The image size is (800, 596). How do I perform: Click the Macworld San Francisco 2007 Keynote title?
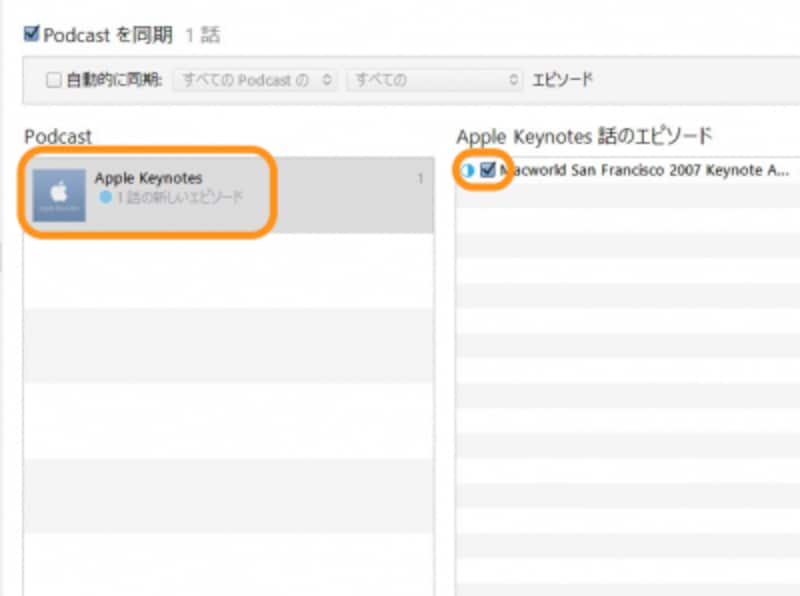[644, 170]
